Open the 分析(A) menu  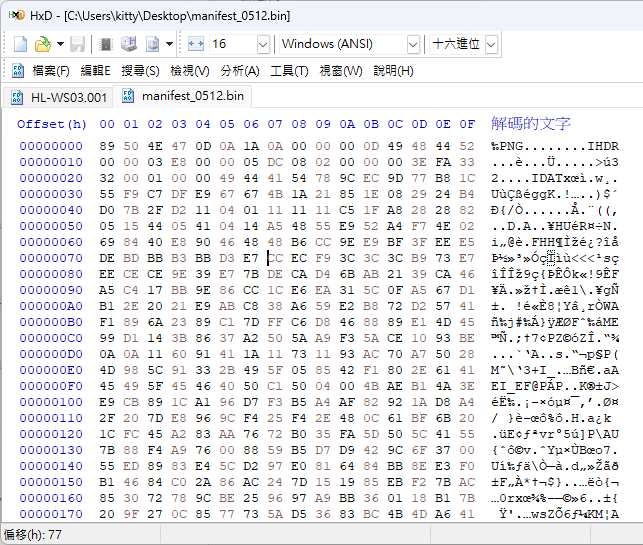pos(240,71)
